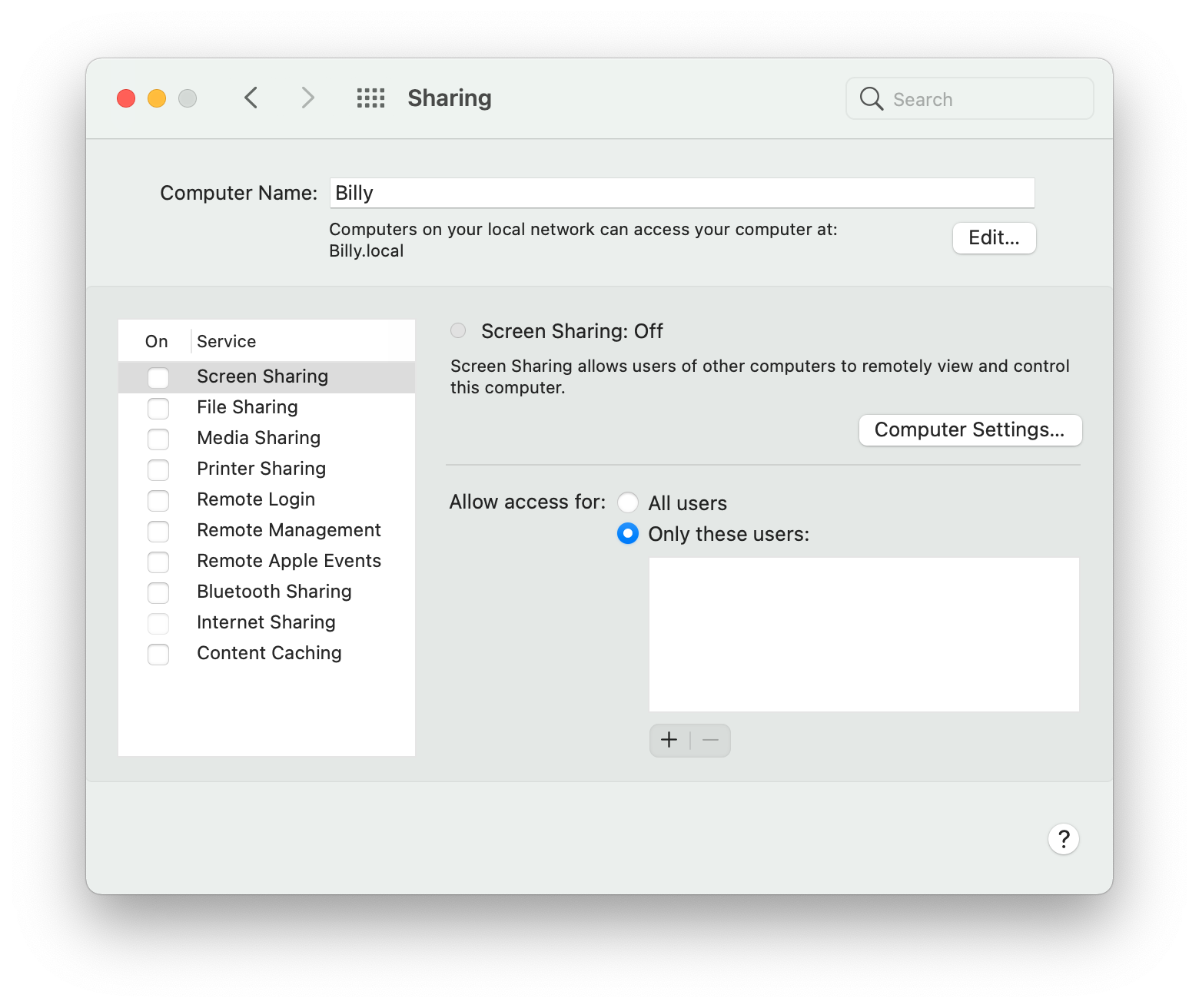Click the minus icon to remove a user
1199x1008 pixels.
[709, 740]
